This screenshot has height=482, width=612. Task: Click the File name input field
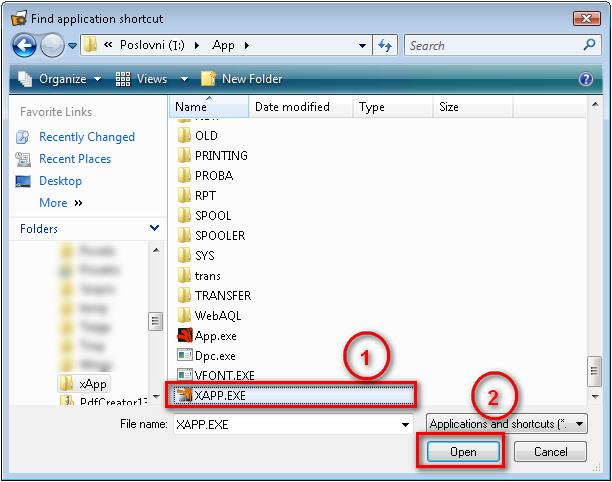click(x=284, y=424)
